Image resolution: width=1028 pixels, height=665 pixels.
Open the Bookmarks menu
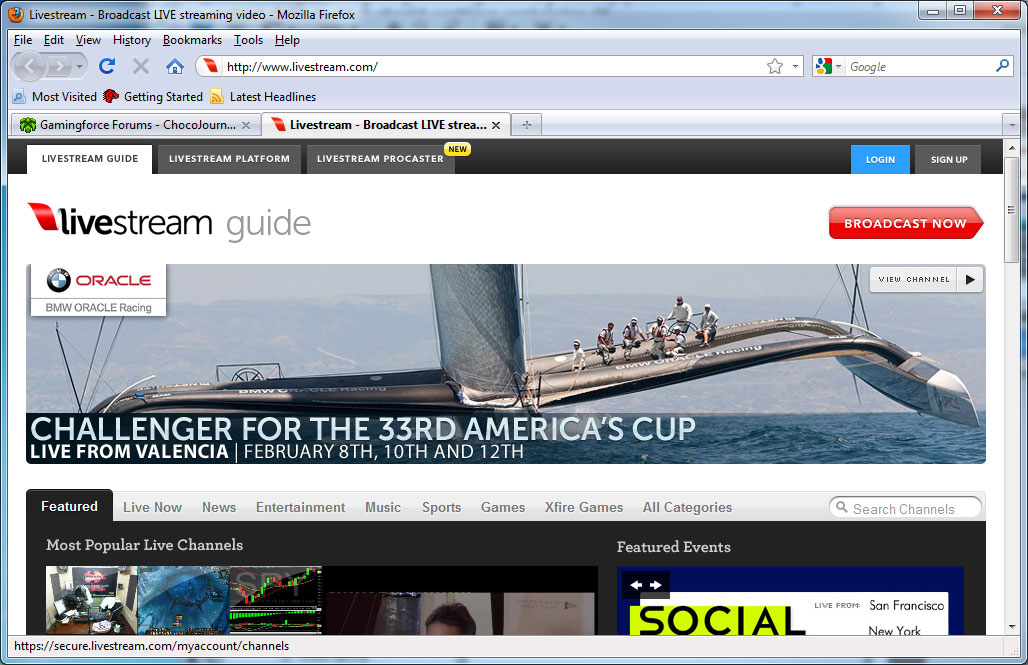coord(192,40)
